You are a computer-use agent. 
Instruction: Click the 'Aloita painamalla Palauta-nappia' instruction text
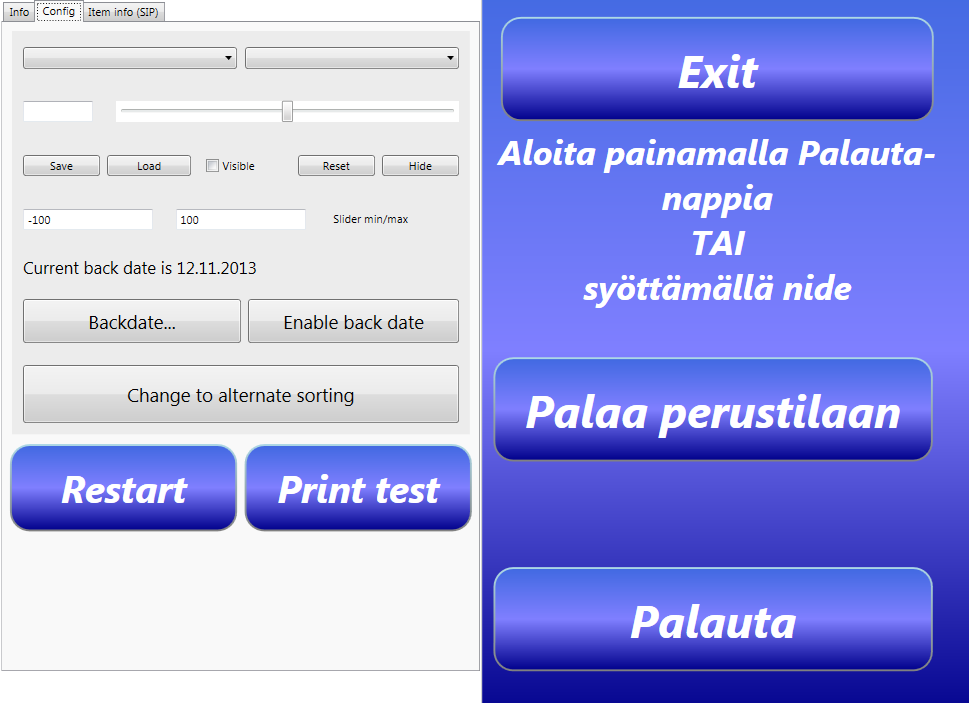point(717,176)
